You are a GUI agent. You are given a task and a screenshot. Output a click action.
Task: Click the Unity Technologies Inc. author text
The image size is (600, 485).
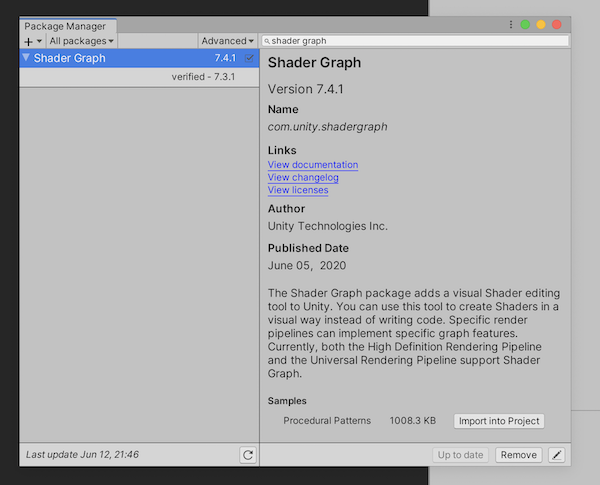(328, 226)
